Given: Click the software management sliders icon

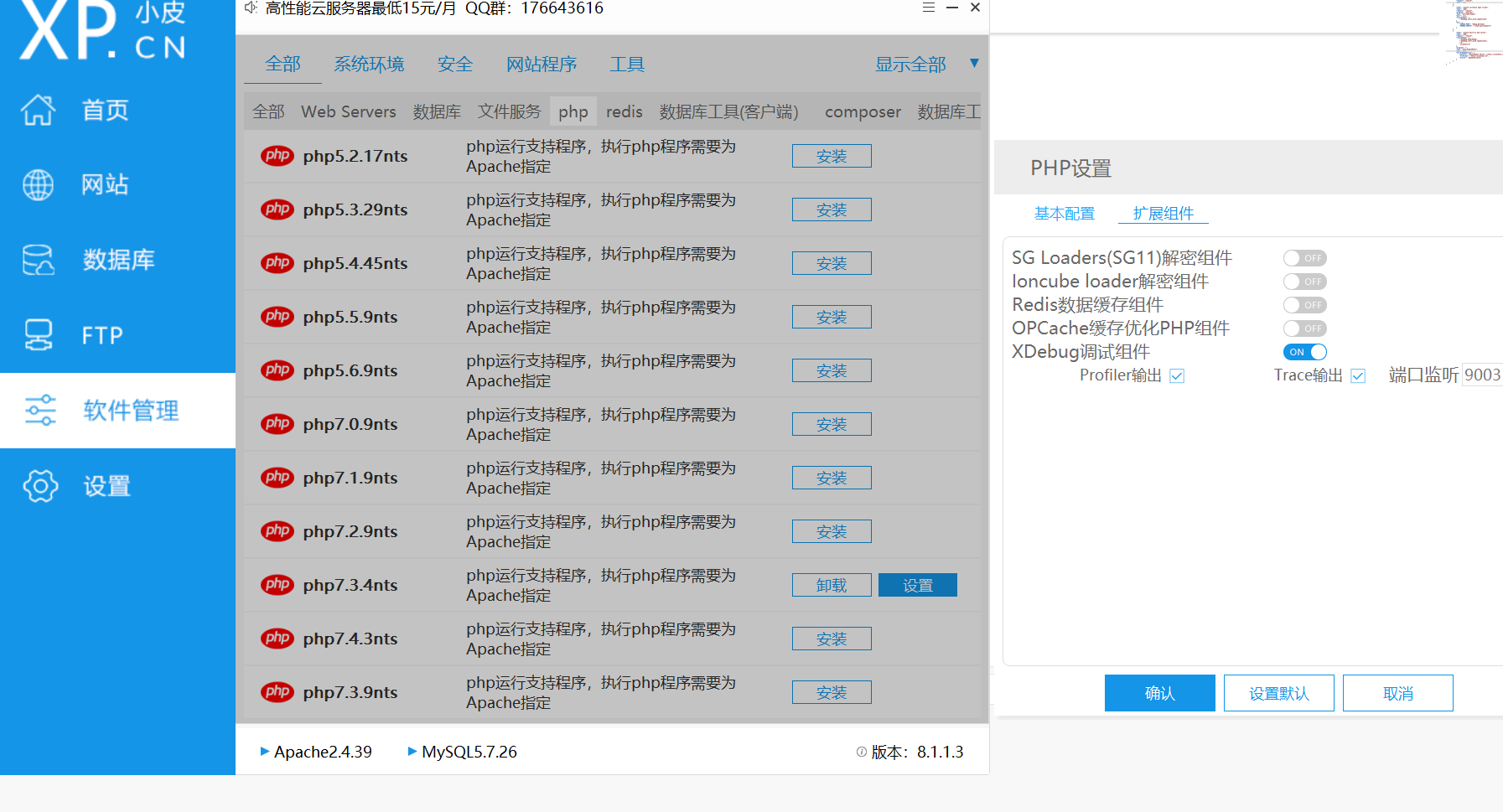Looking at the screenshot, I should pos(40,411).
